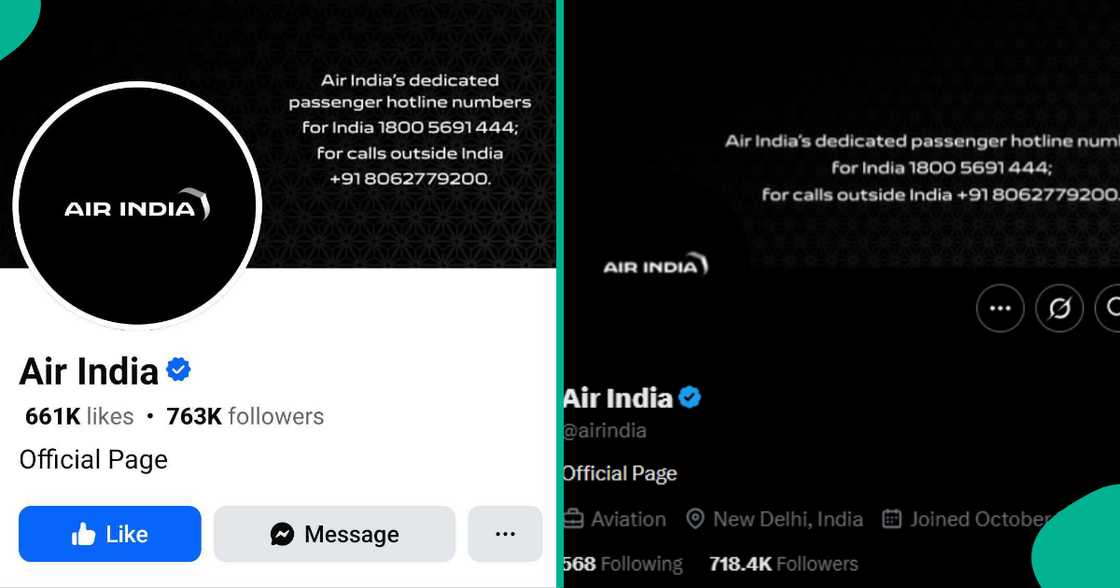View the 568 Following accounts
Viewport: 1120px width, 588px height.
[623, 563]
